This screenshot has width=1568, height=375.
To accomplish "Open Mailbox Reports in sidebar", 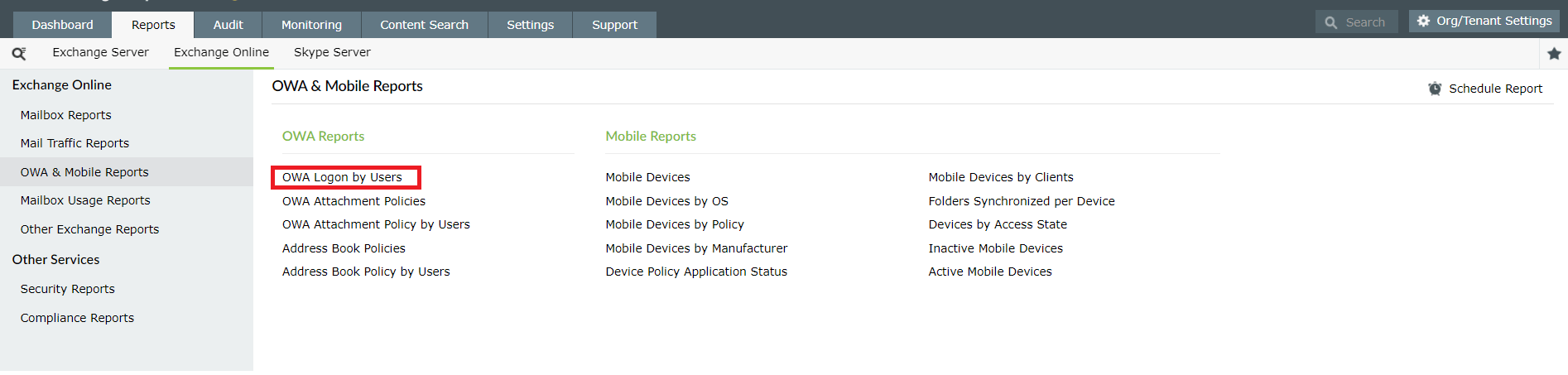I will 65,115.
